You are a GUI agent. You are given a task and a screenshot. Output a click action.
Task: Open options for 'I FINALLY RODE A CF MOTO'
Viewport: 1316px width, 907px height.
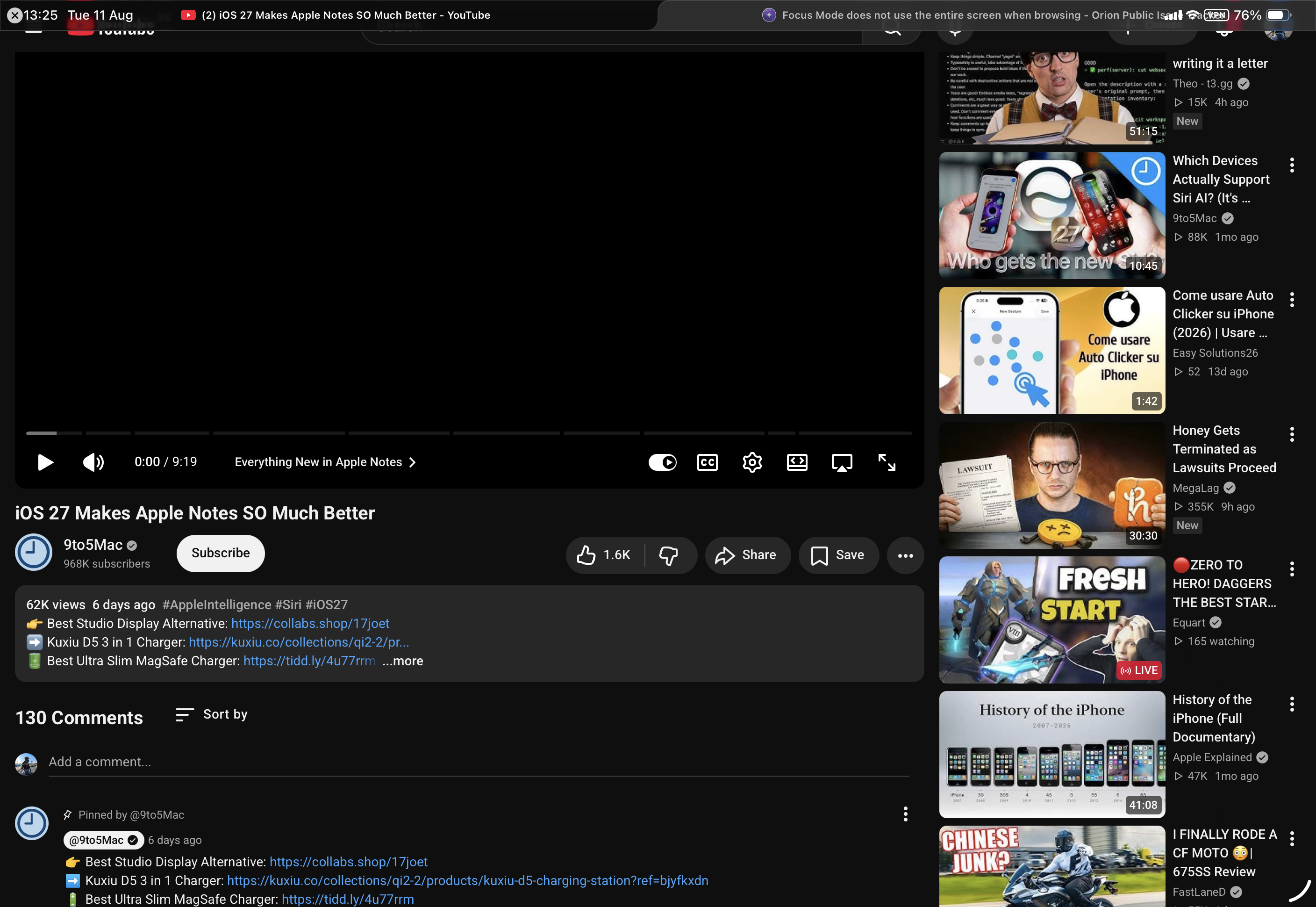(x=1292, y=838)
